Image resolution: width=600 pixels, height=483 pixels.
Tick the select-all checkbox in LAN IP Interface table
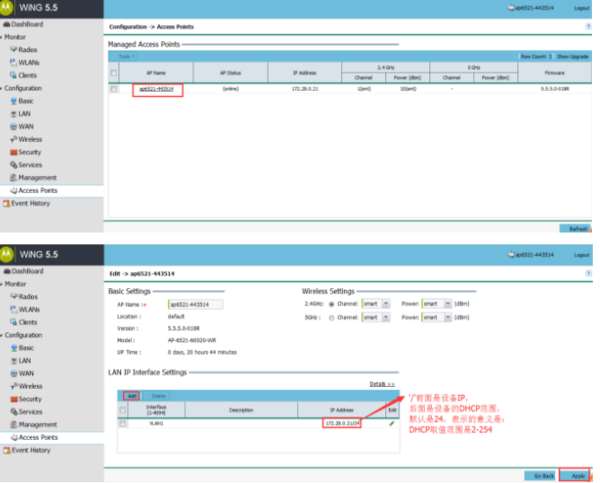pyautogui.click(x=122, y=410)
